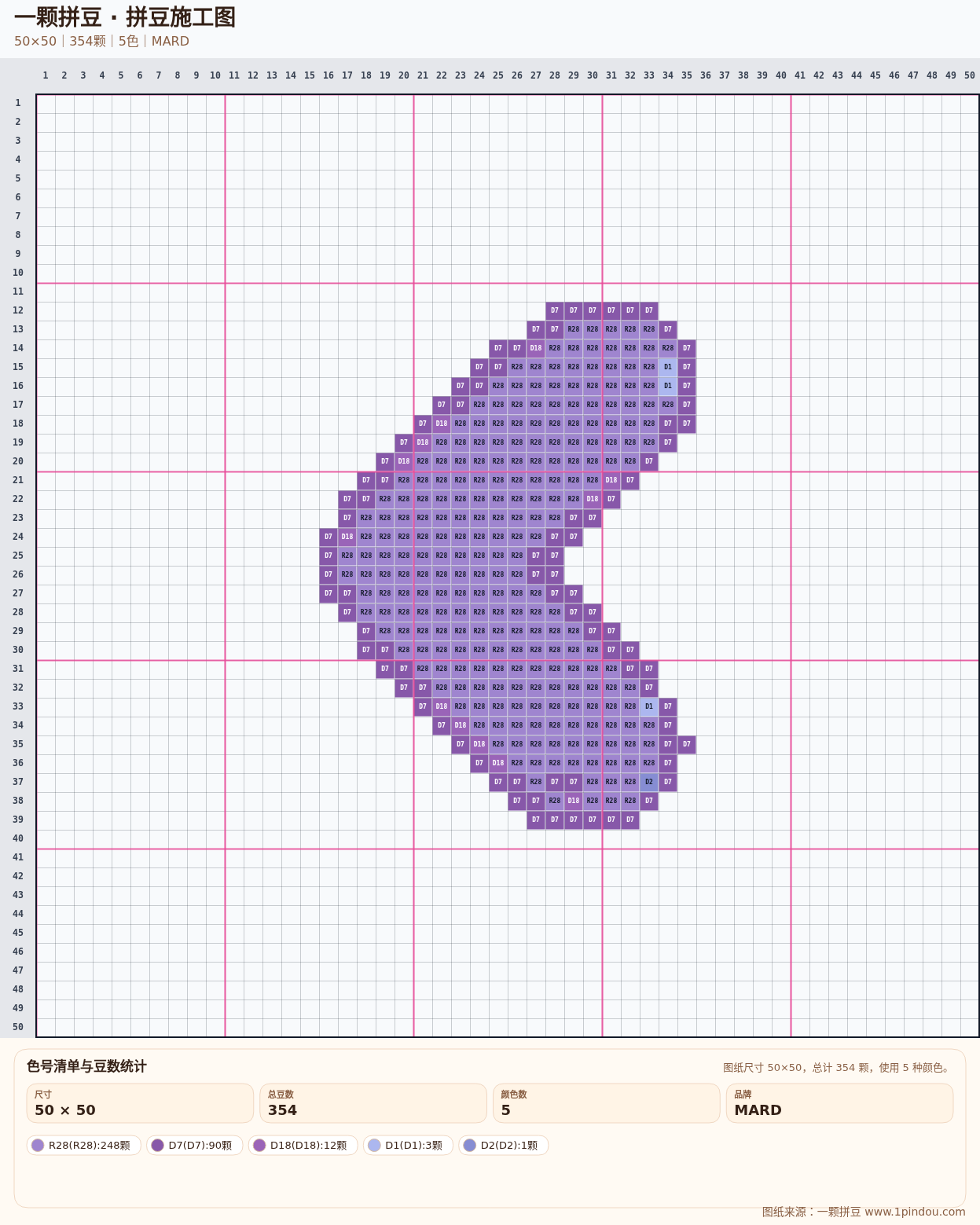This screenshot has width=980, height=1225.
Task: Click the title 一颗拼豆 · 拼豆施工图
Action: 125,17
